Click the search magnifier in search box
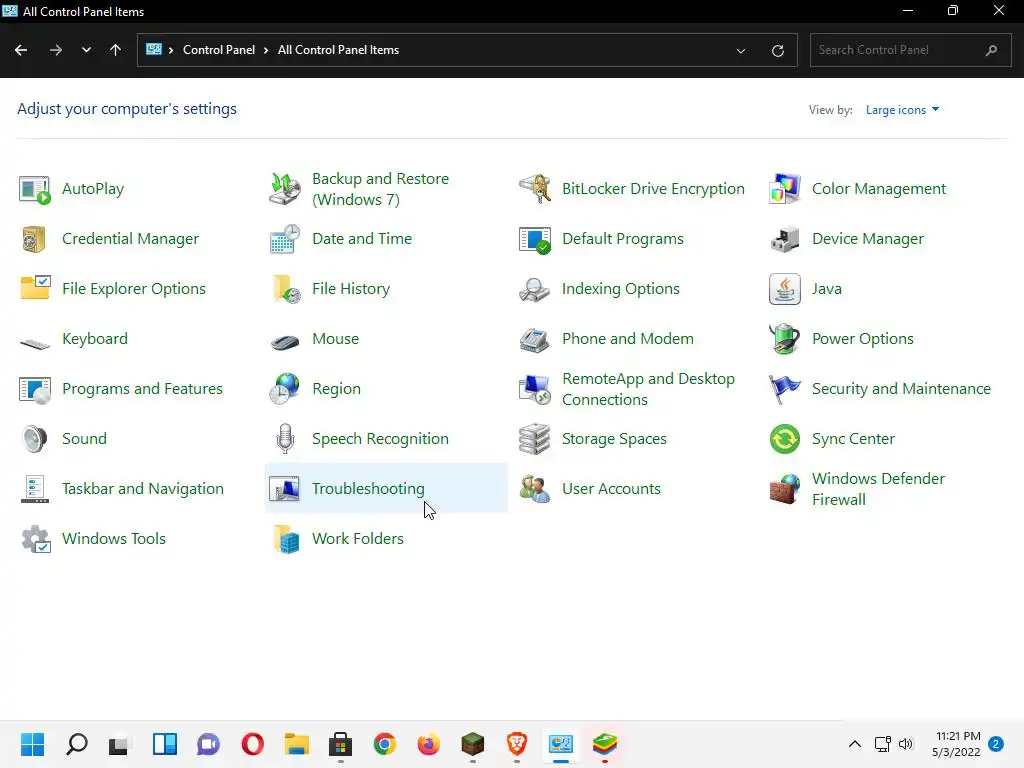Screen dimensions: 1024x768 (991, 50)
